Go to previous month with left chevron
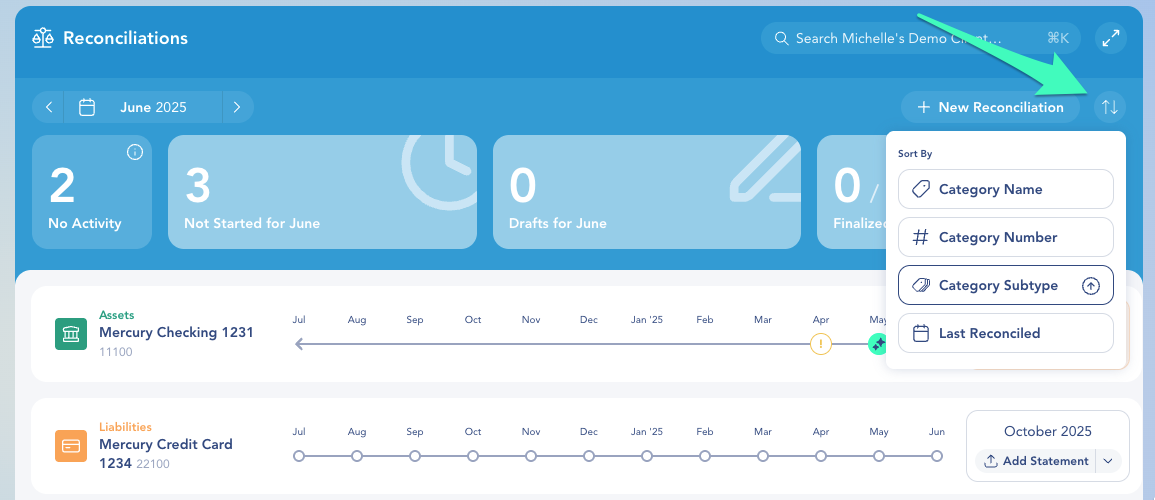Screen dimensions: 1155x500 49,107
